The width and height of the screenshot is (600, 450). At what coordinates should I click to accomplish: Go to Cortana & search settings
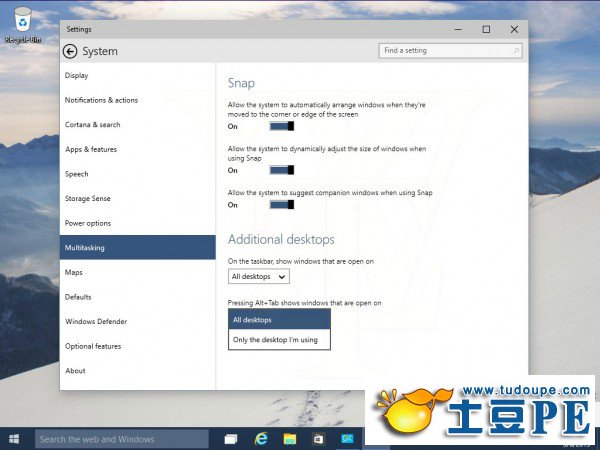pos(138,125)
